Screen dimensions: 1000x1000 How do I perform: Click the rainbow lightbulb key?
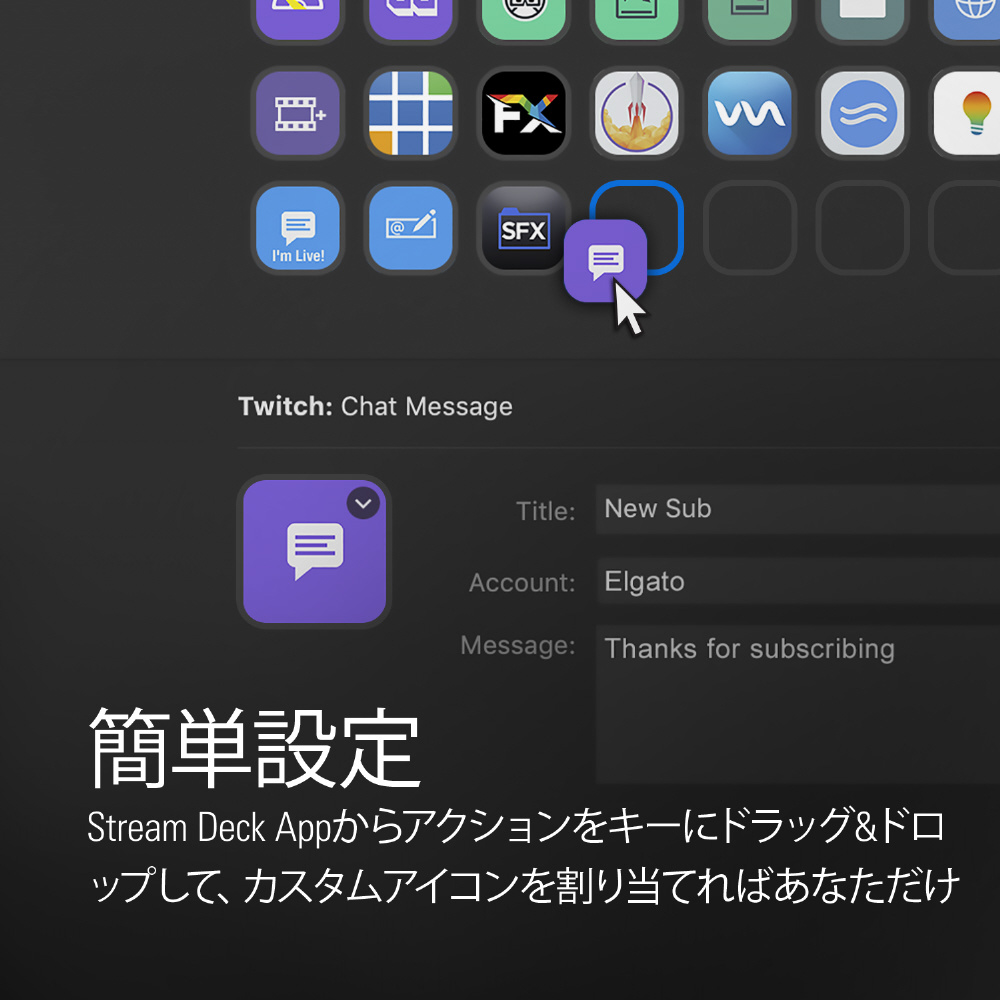(968, 113)
